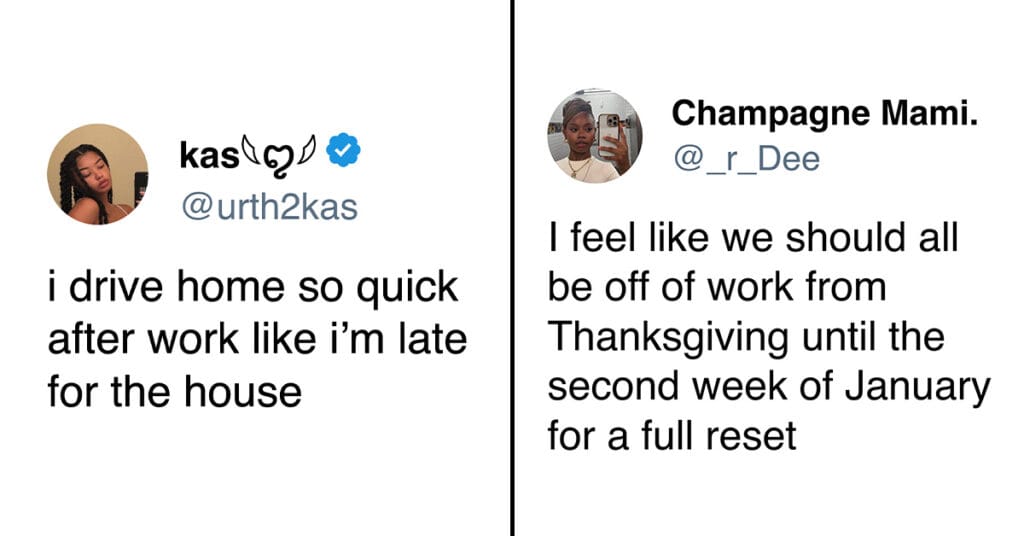Open the @urth2kas handle
The height and width of the screenshot is (536, 1024).
point(269,206)
